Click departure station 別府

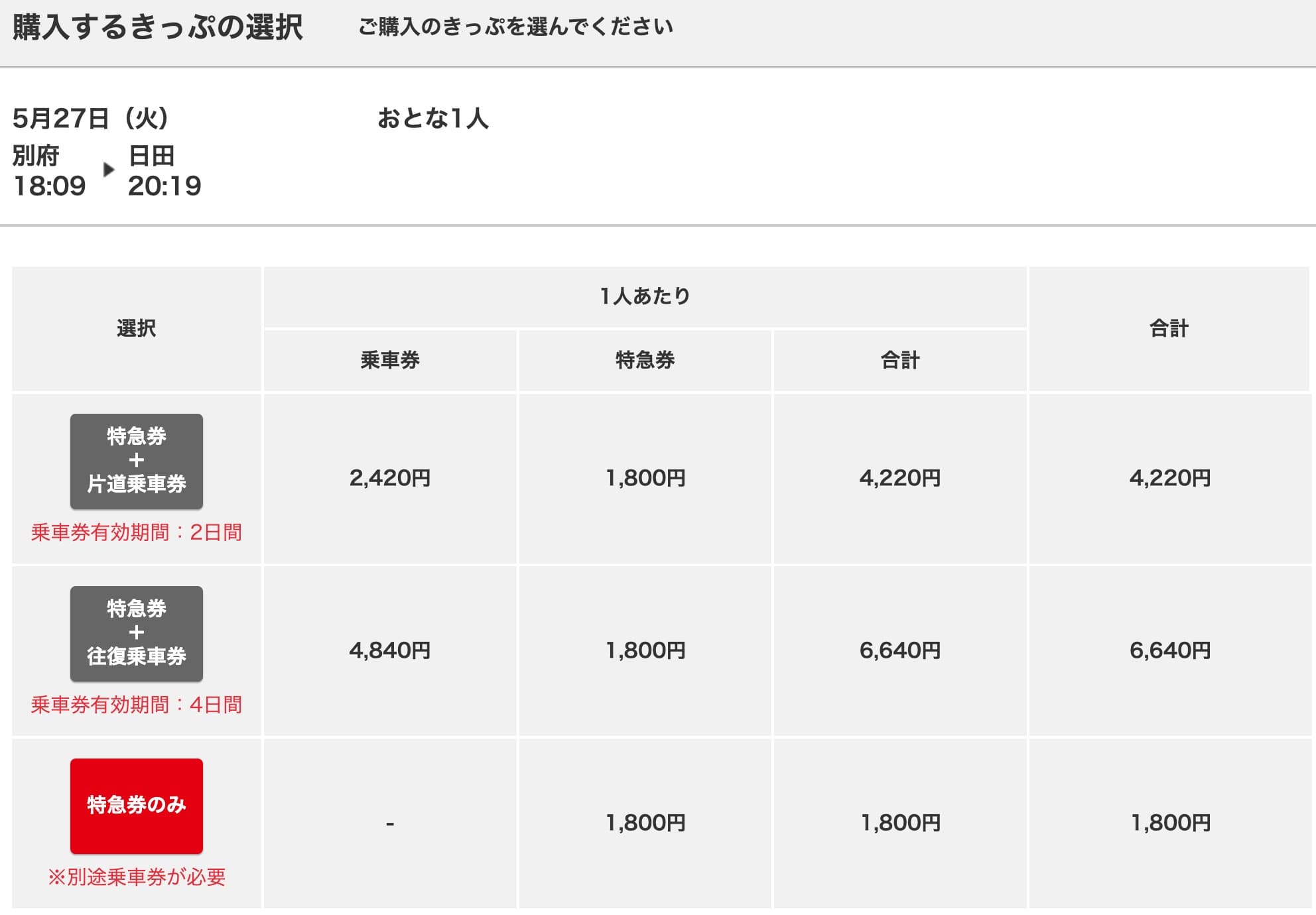pos(36,156)
